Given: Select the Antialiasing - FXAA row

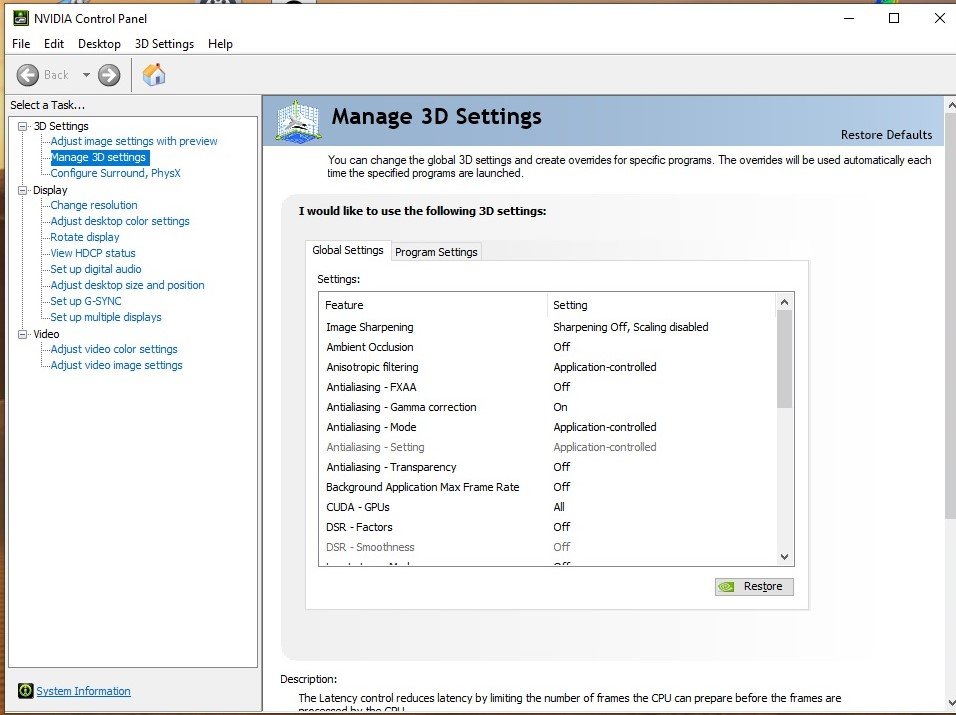Looking at the screenshot, I should 548,387.
